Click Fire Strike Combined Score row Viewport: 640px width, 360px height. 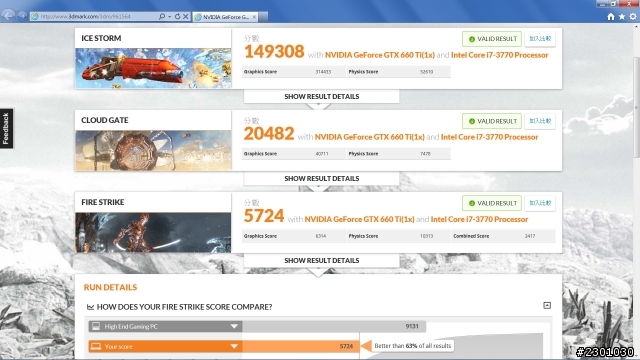(x=503, y=236)
